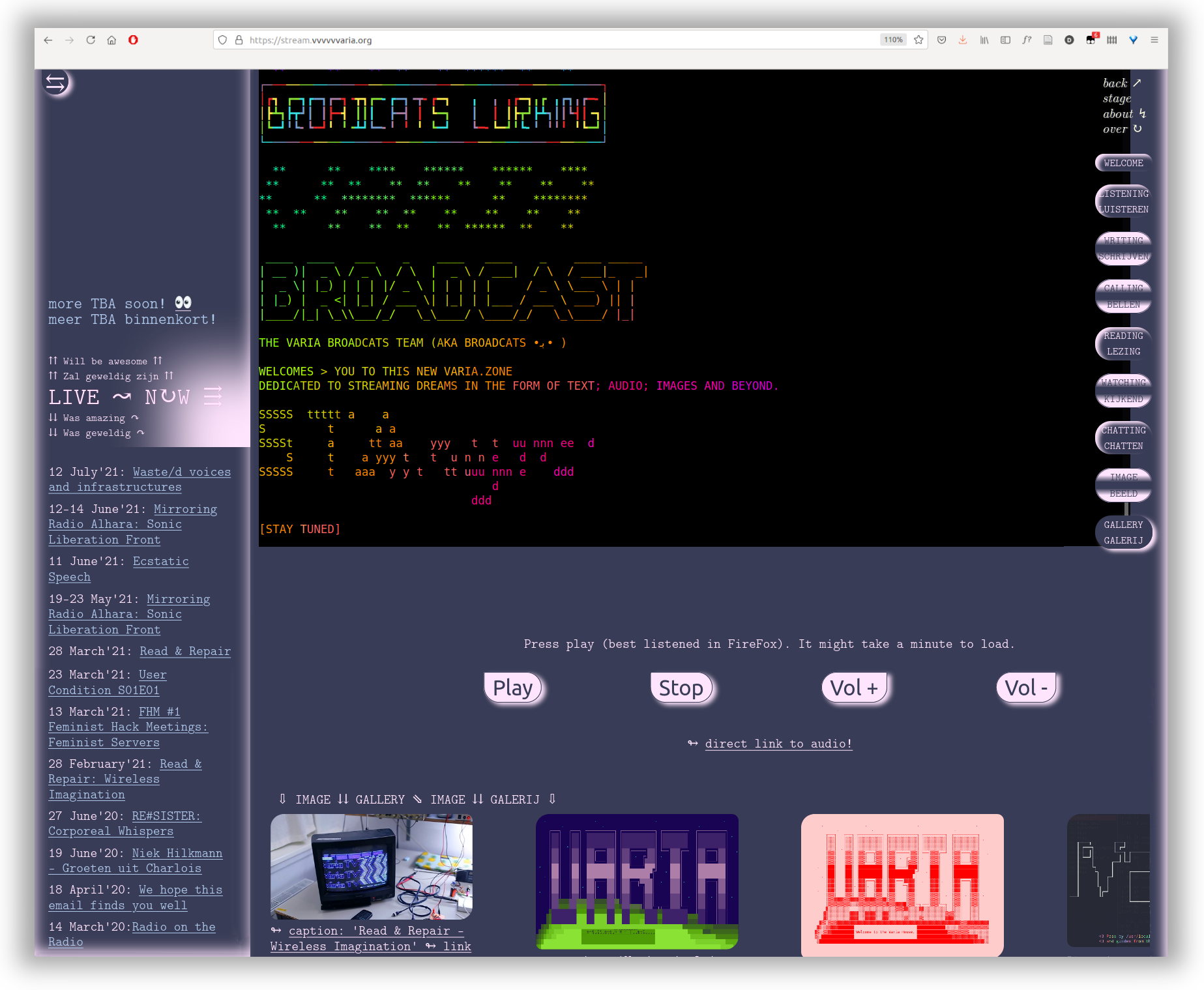Open 'Waste/d voices and infrastructures' link

139,479
